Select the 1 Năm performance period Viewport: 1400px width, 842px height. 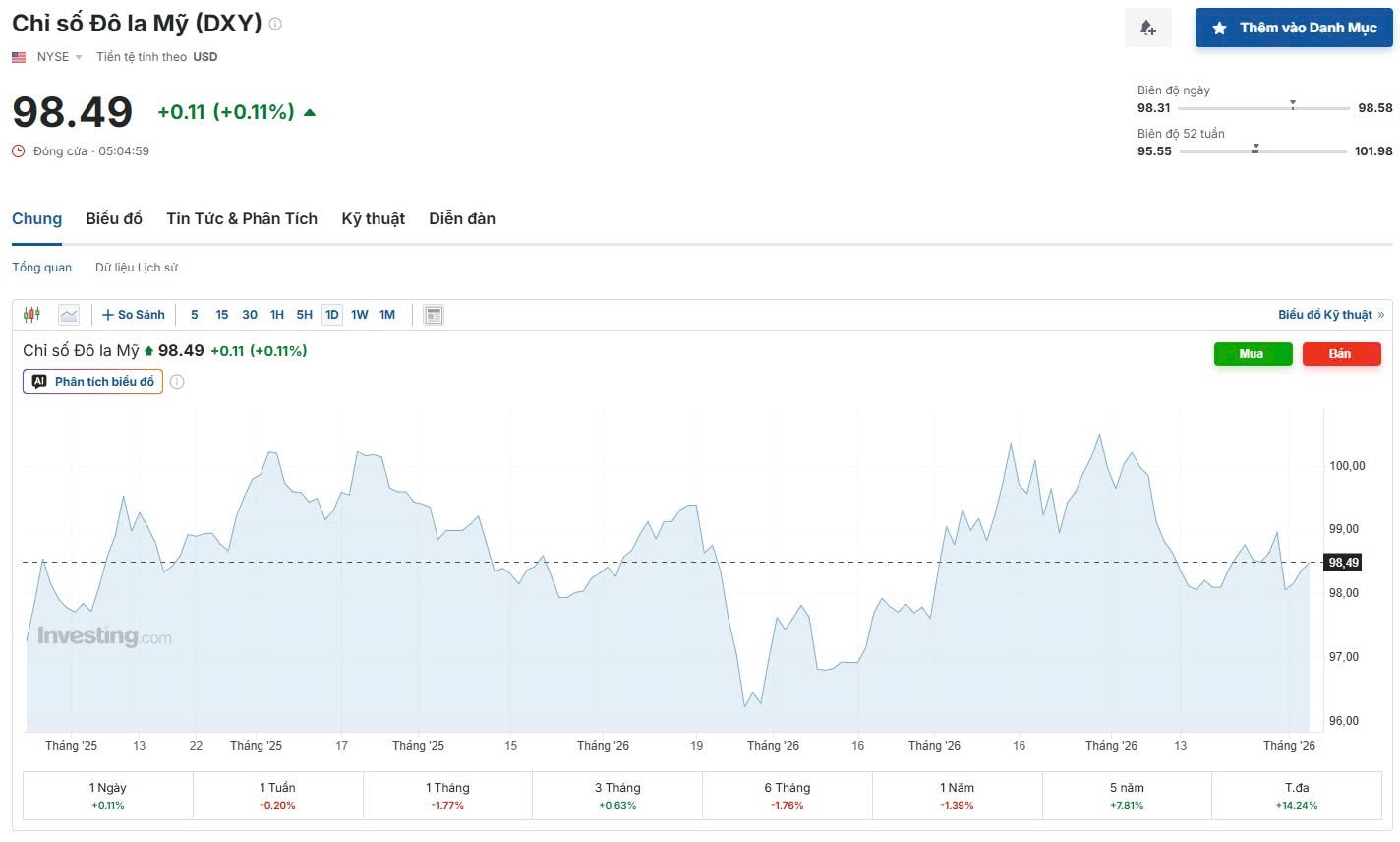coord(957,796)
